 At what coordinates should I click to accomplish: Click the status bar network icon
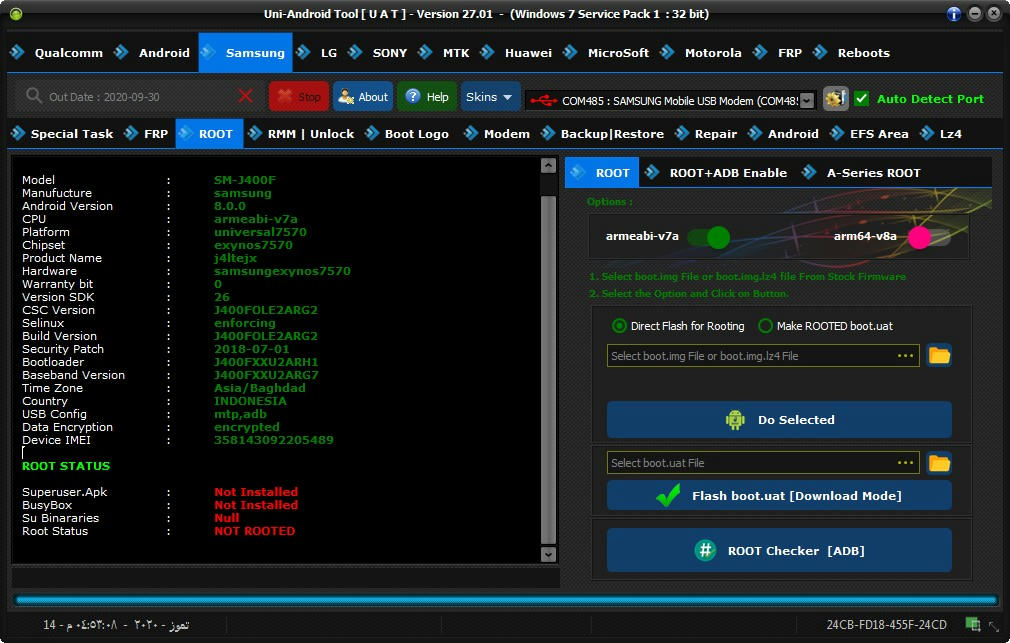[x=973, y=624]
